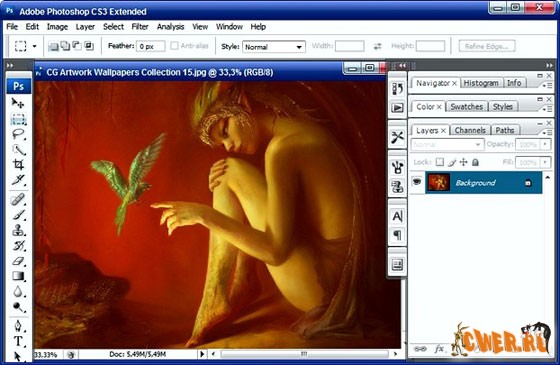Switch to the Swatches tab

[x=466, y=106]
